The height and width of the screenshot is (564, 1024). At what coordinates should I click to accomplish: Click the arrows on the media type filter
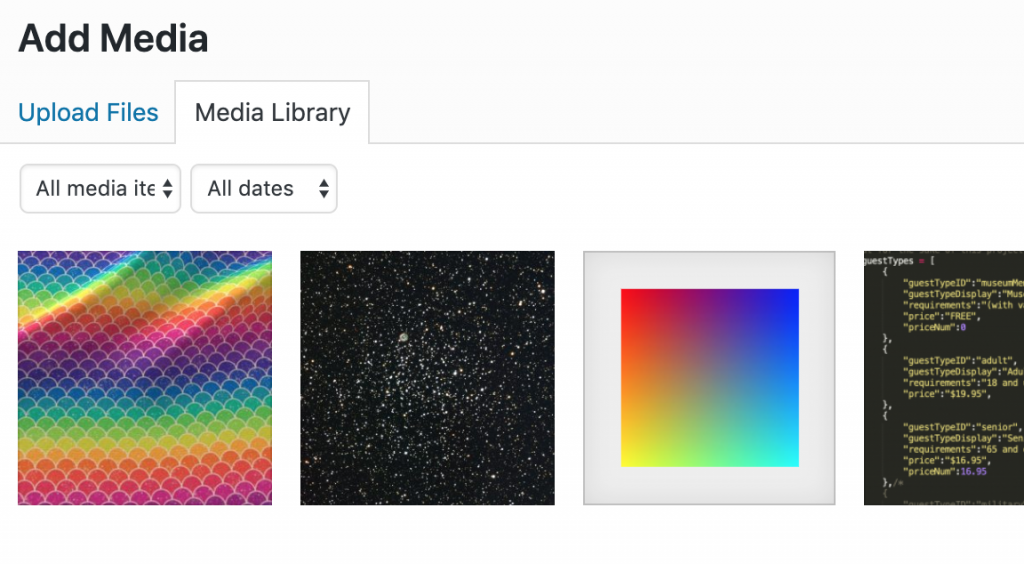coord(168,188)
